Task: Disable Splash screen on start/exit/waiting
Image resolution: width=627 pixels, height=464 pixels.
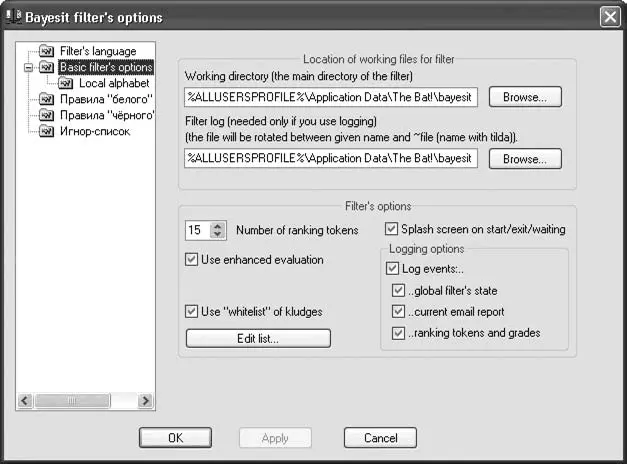Action: point(392,229)
